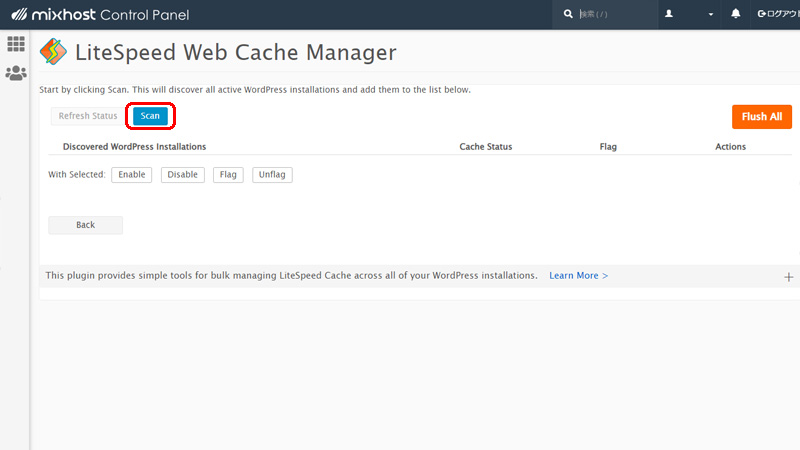Open the user manager people icon
Image resolution: width=800 pixels, height=450 pixels.
pos(16,73)
